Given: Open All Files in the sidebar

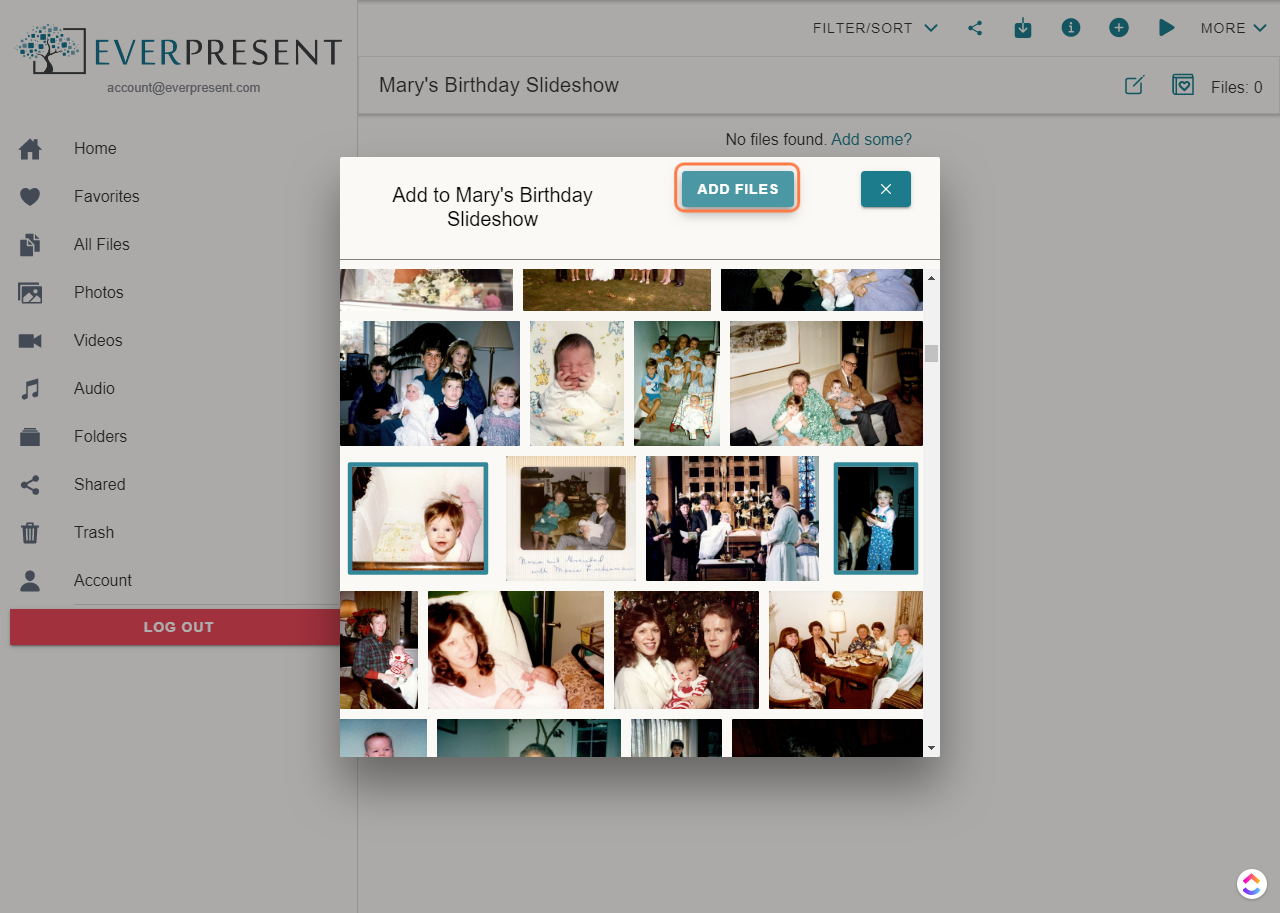Looking at the screenshot, I should (x=101, y=244).
